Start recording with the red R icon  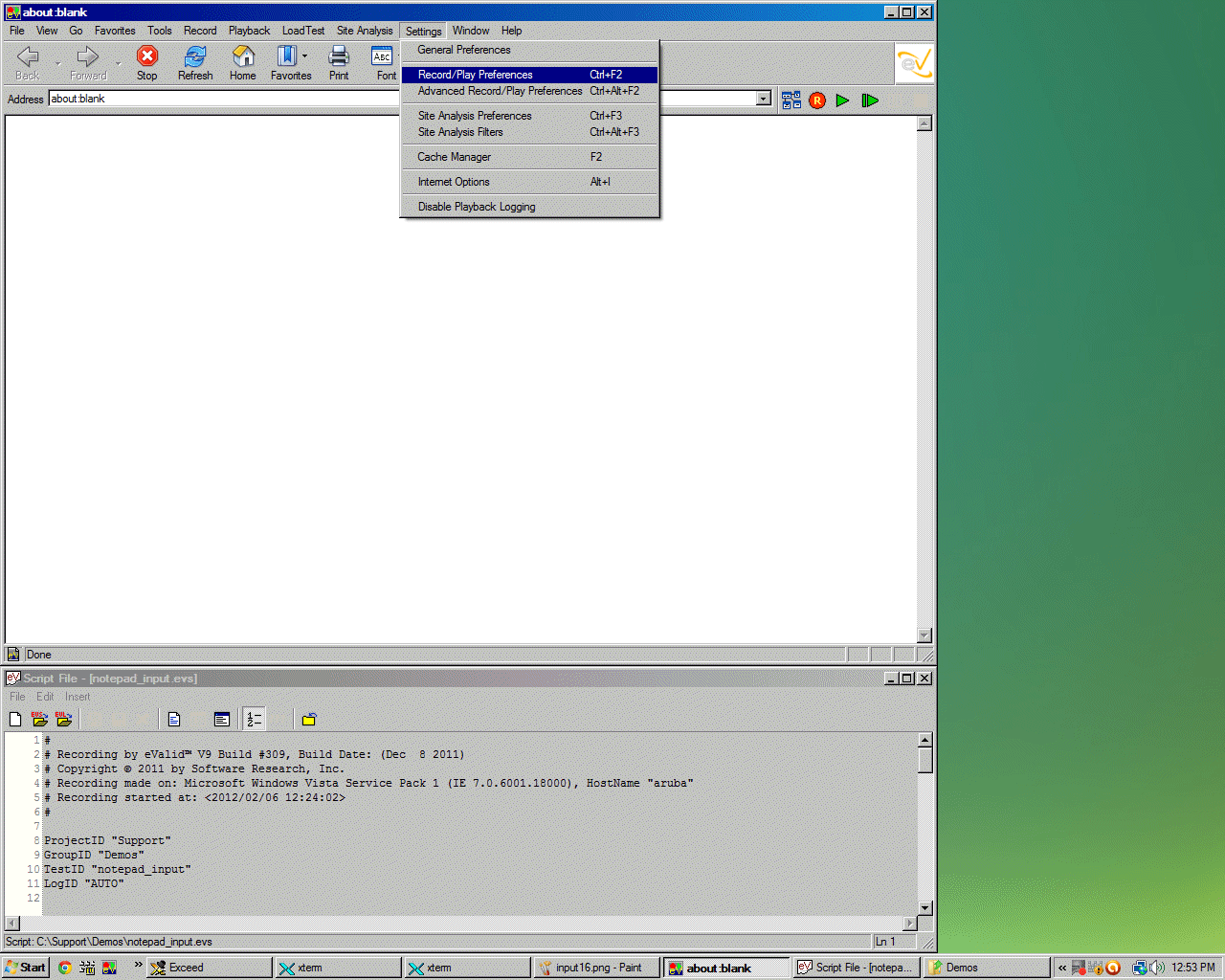(817, 100)
